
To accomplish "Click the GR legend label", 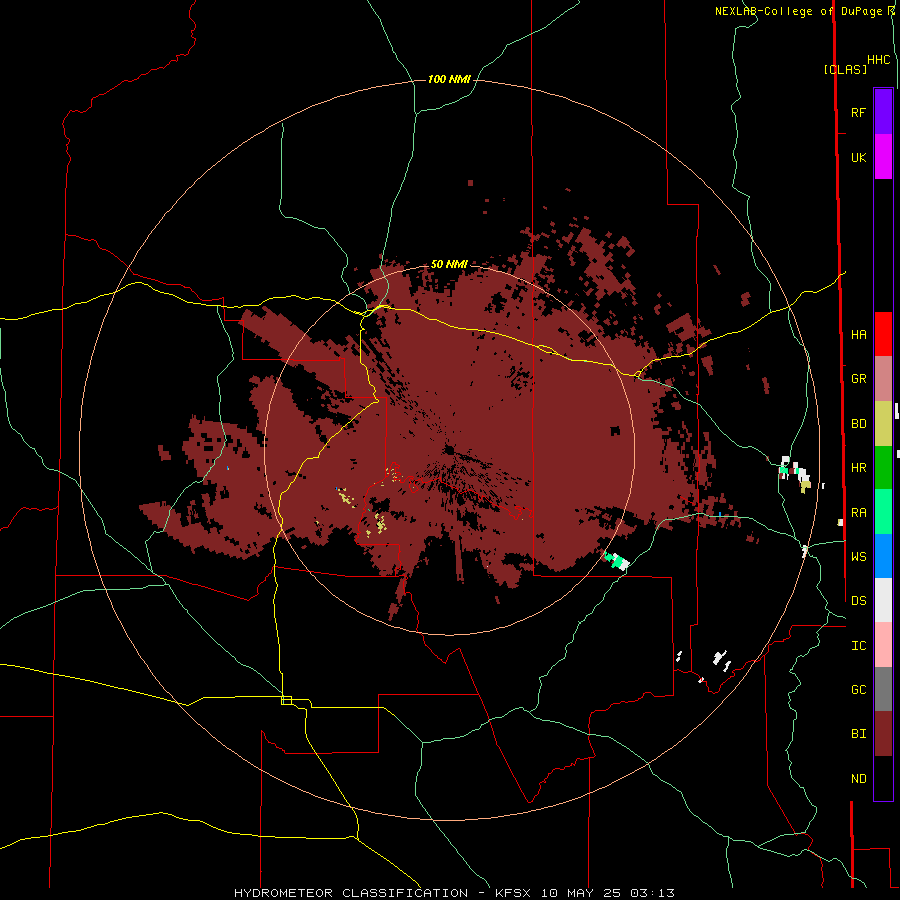I will click(859, 379).
